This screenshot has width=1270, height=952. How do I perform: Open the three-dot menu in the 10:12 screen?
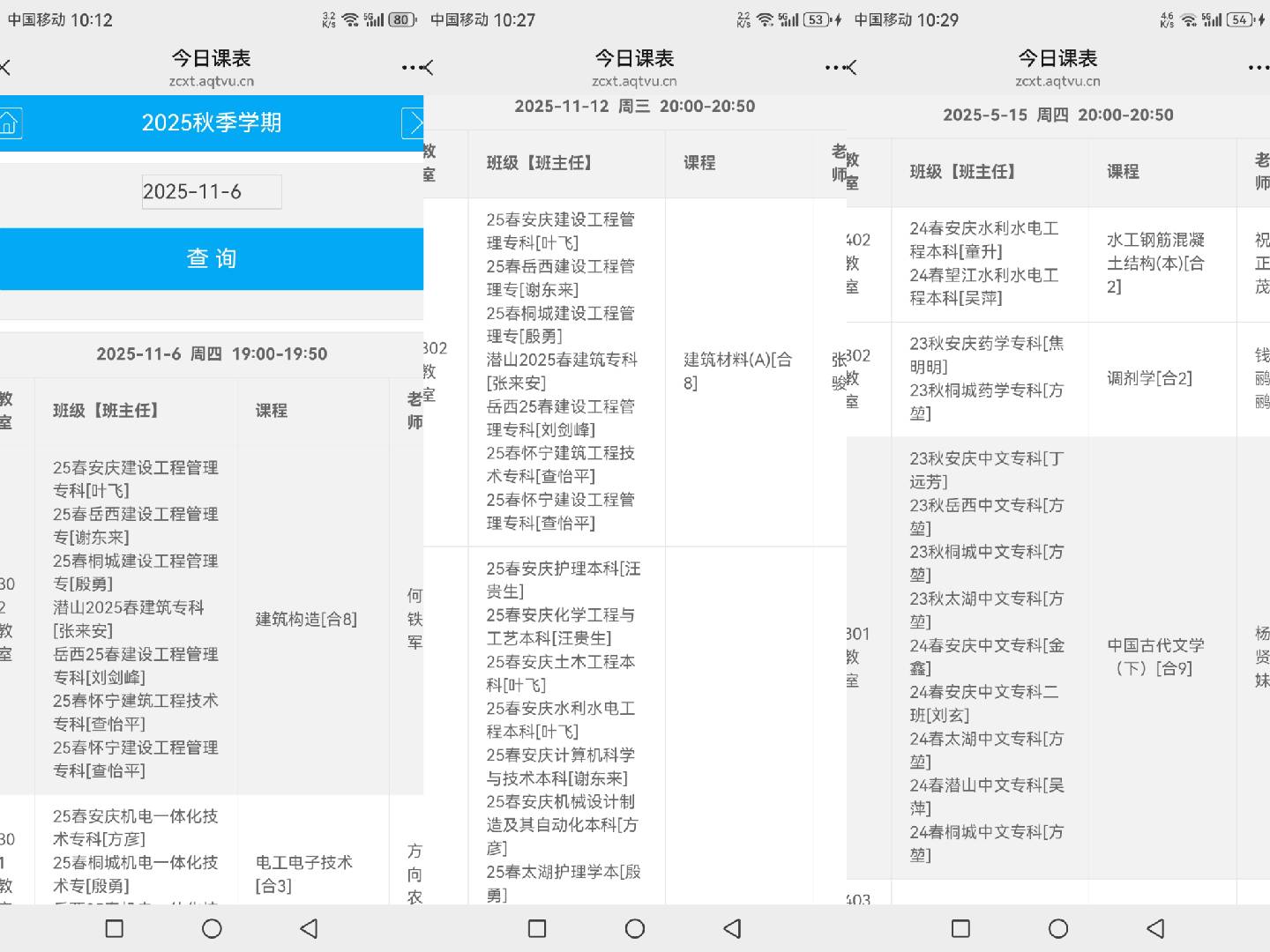point(409,67)
